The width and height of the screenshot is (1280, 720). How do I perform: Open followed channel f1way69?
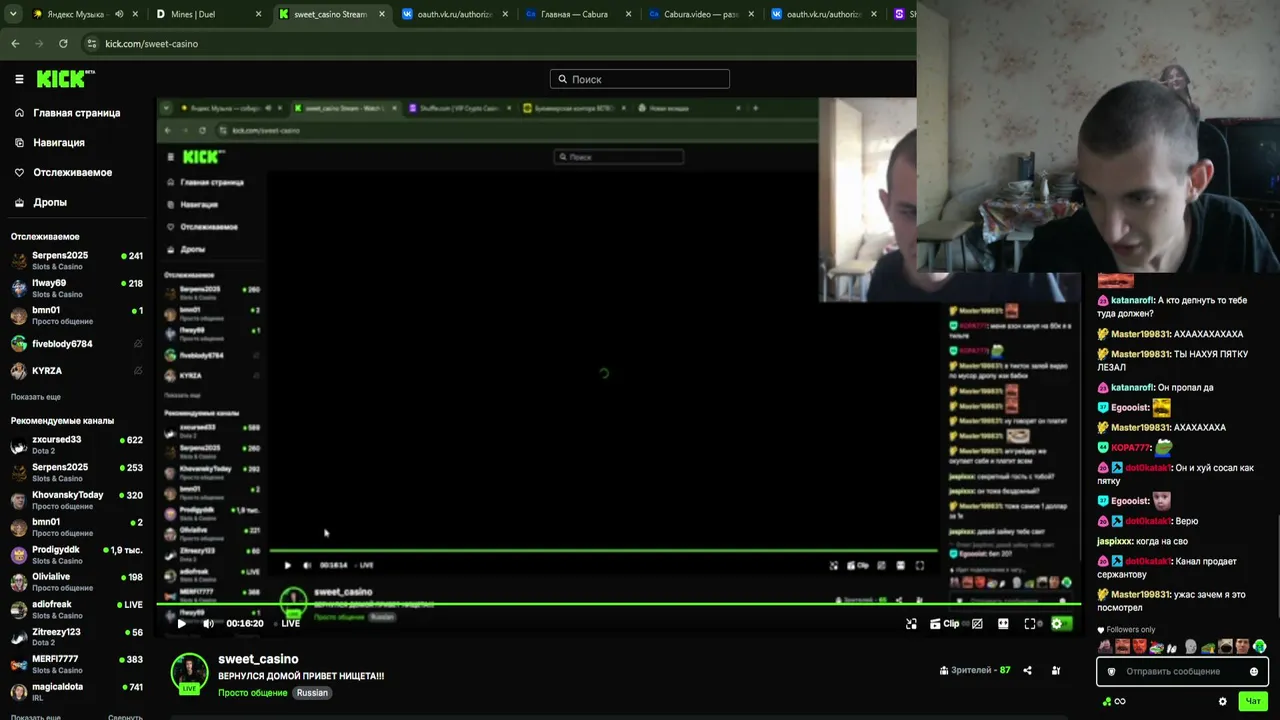pos(76,289)
